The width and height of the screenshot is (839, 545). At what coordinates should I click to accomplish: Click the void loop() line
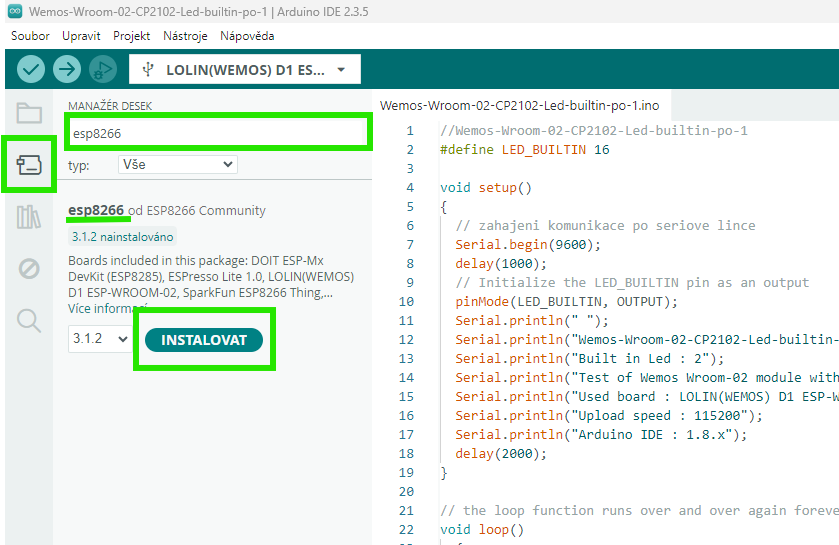(482, 529)
